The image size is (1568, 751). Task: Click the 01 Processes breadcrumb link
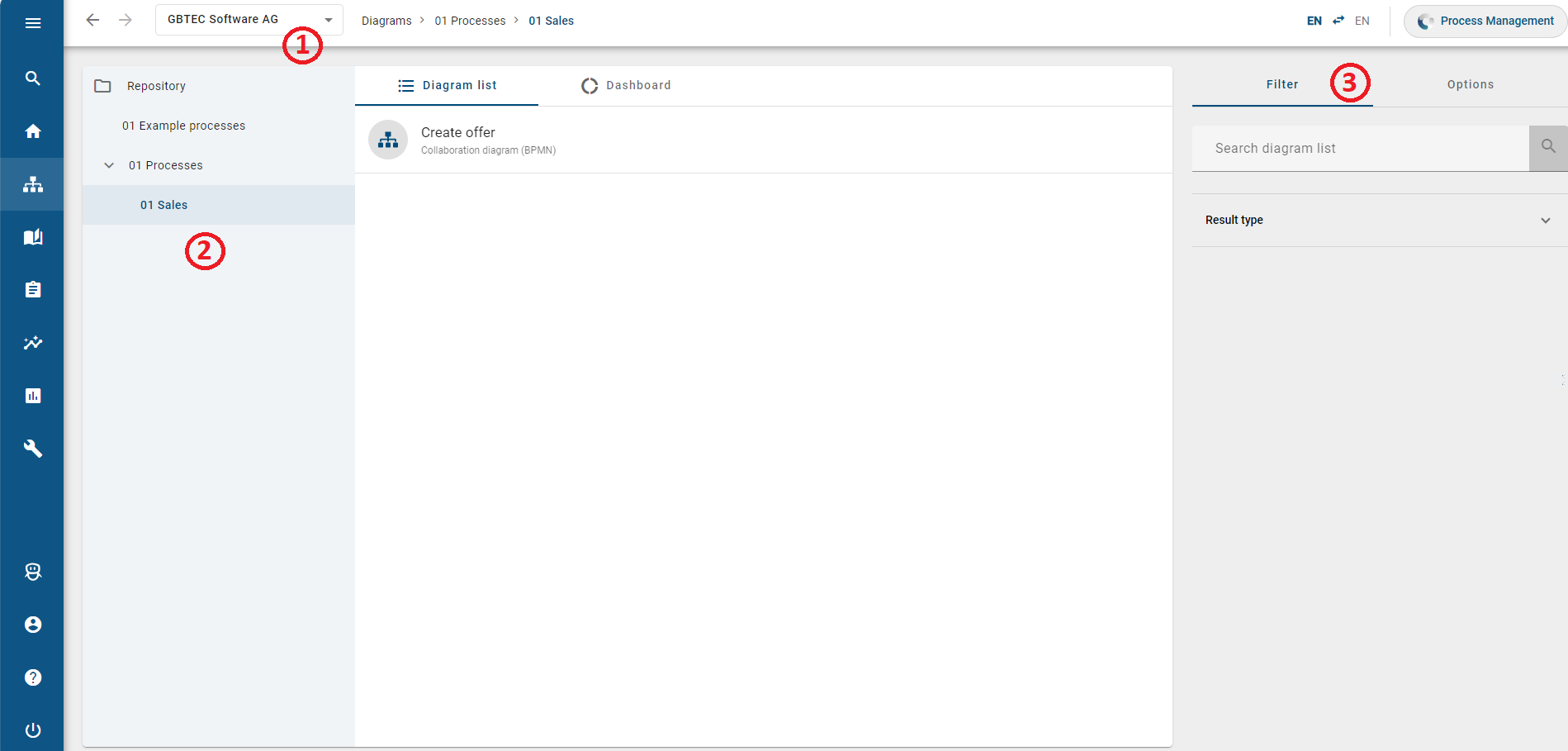click(x=470, y=21)
